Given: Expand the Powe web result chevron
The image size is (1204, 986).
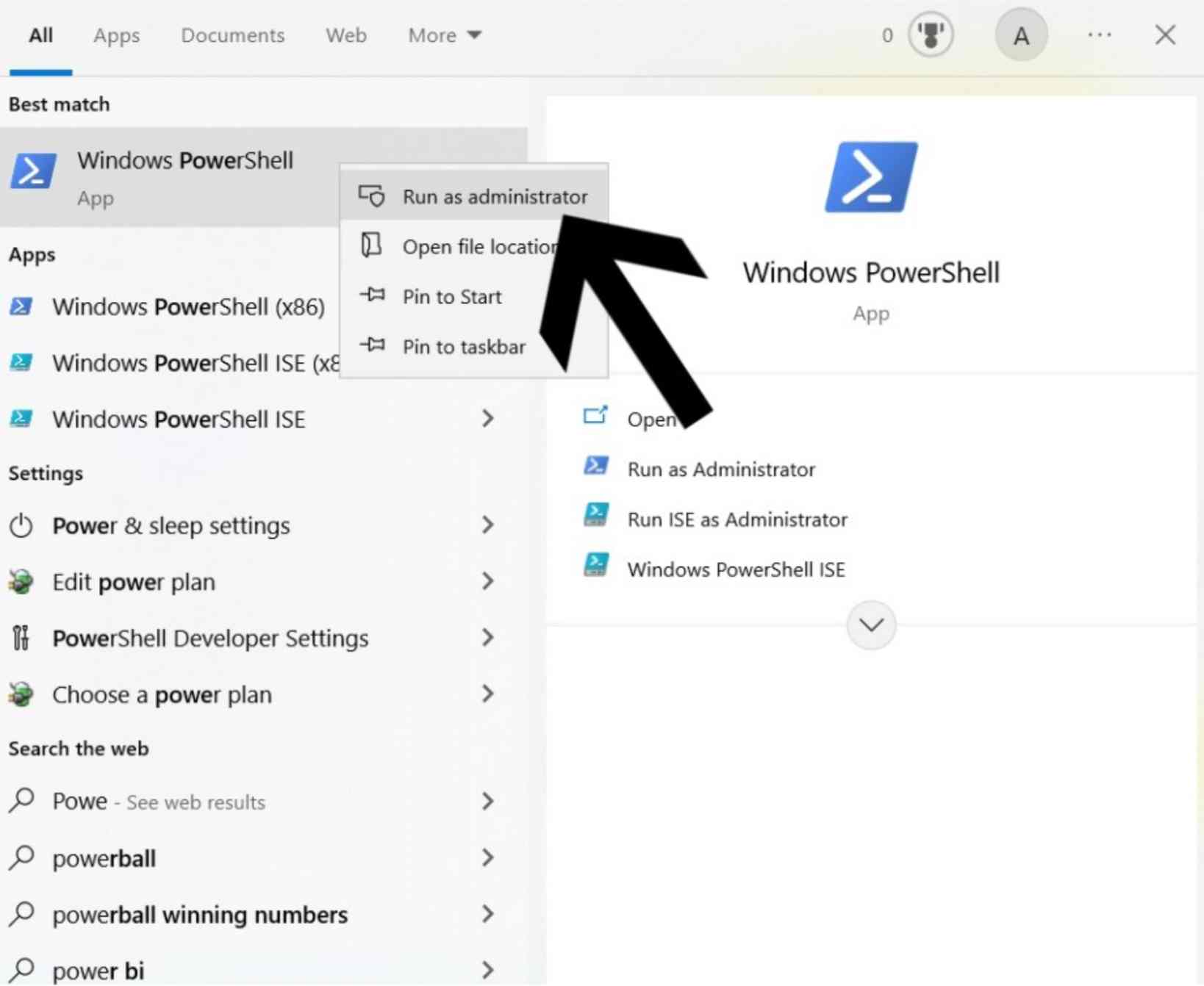Looking at the screenshot, I should (487, 801).
